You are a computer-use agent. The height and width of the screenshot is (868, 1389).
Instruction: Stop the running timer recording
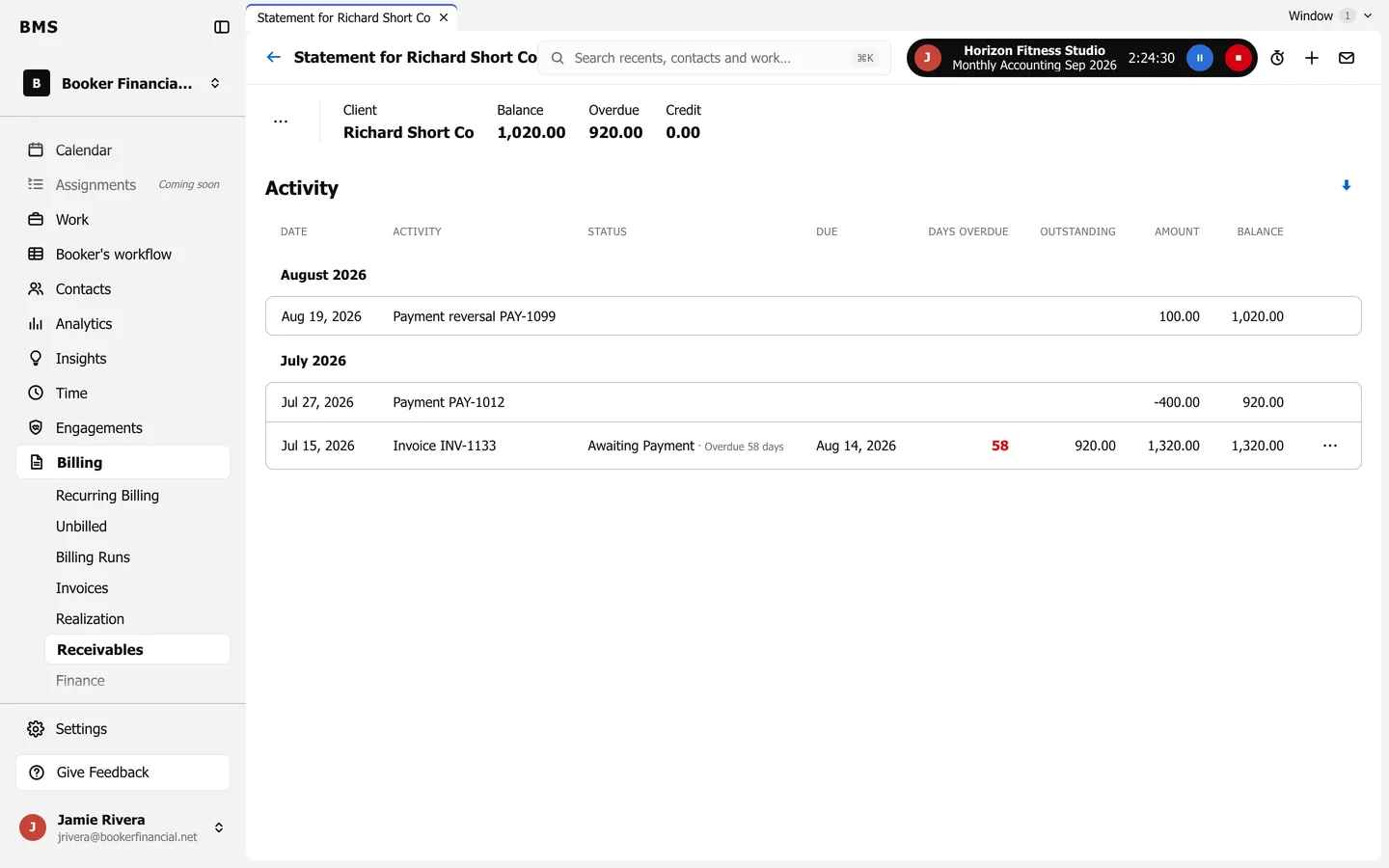pyautogui.click(x=1239, y=58)
